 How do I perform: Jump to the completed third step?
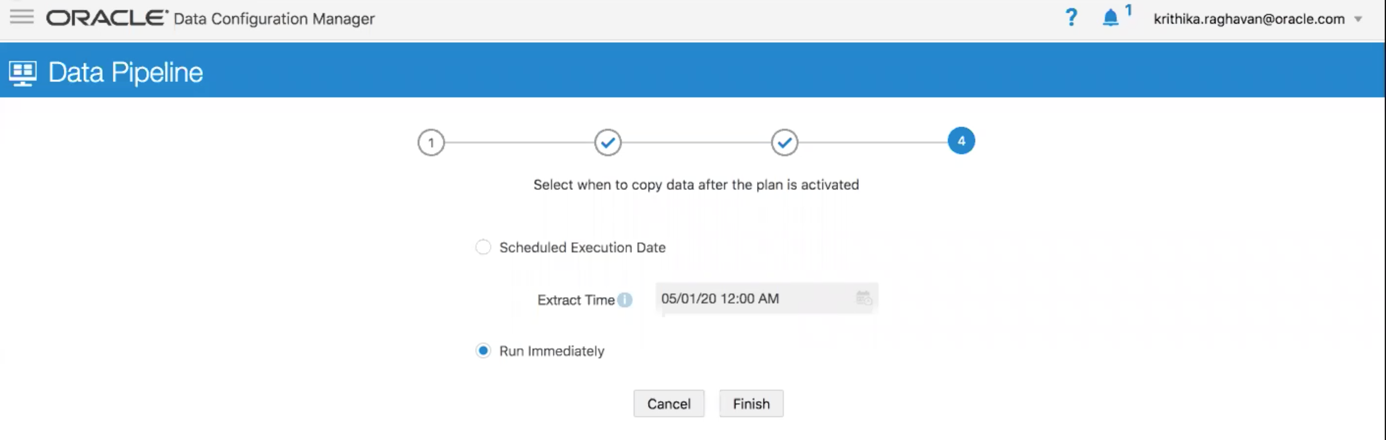click(785, 143)
